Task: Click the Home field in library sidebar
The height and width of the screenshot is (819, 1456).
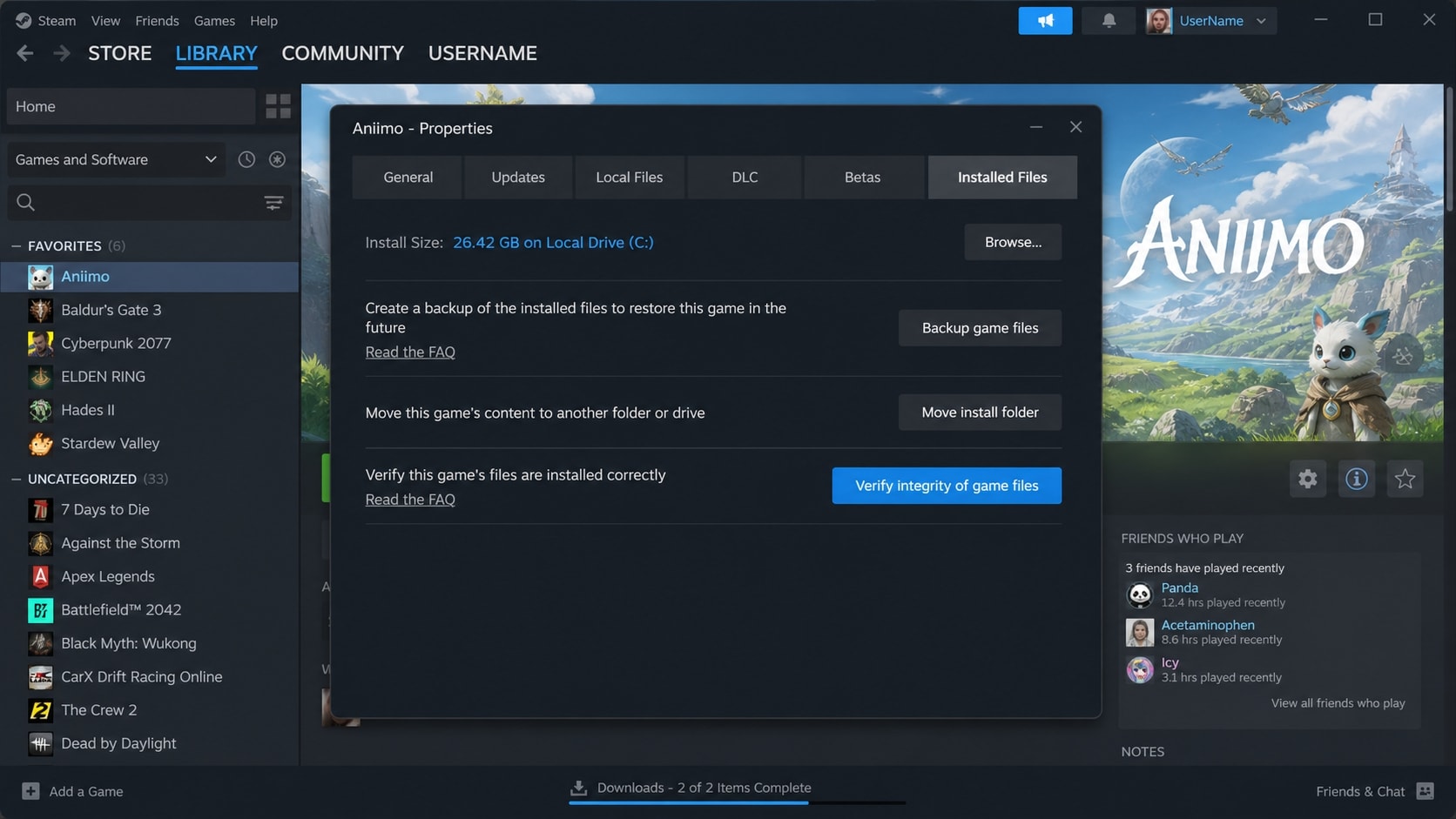Action: coord(131,106)
